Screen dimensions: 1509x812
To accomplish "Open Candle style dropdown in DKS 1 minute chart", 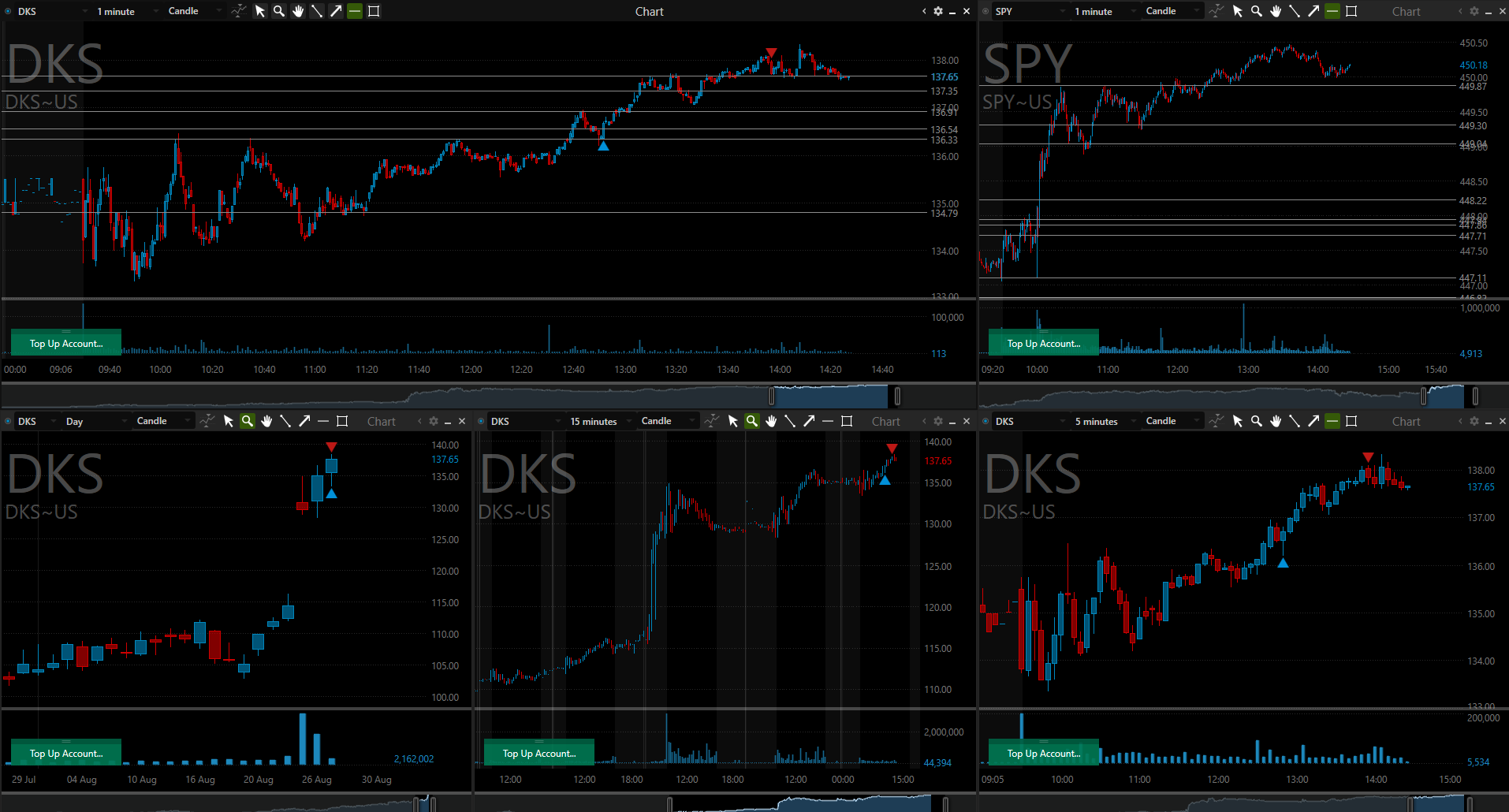I will pyautogui.click(x=195, y=11).
